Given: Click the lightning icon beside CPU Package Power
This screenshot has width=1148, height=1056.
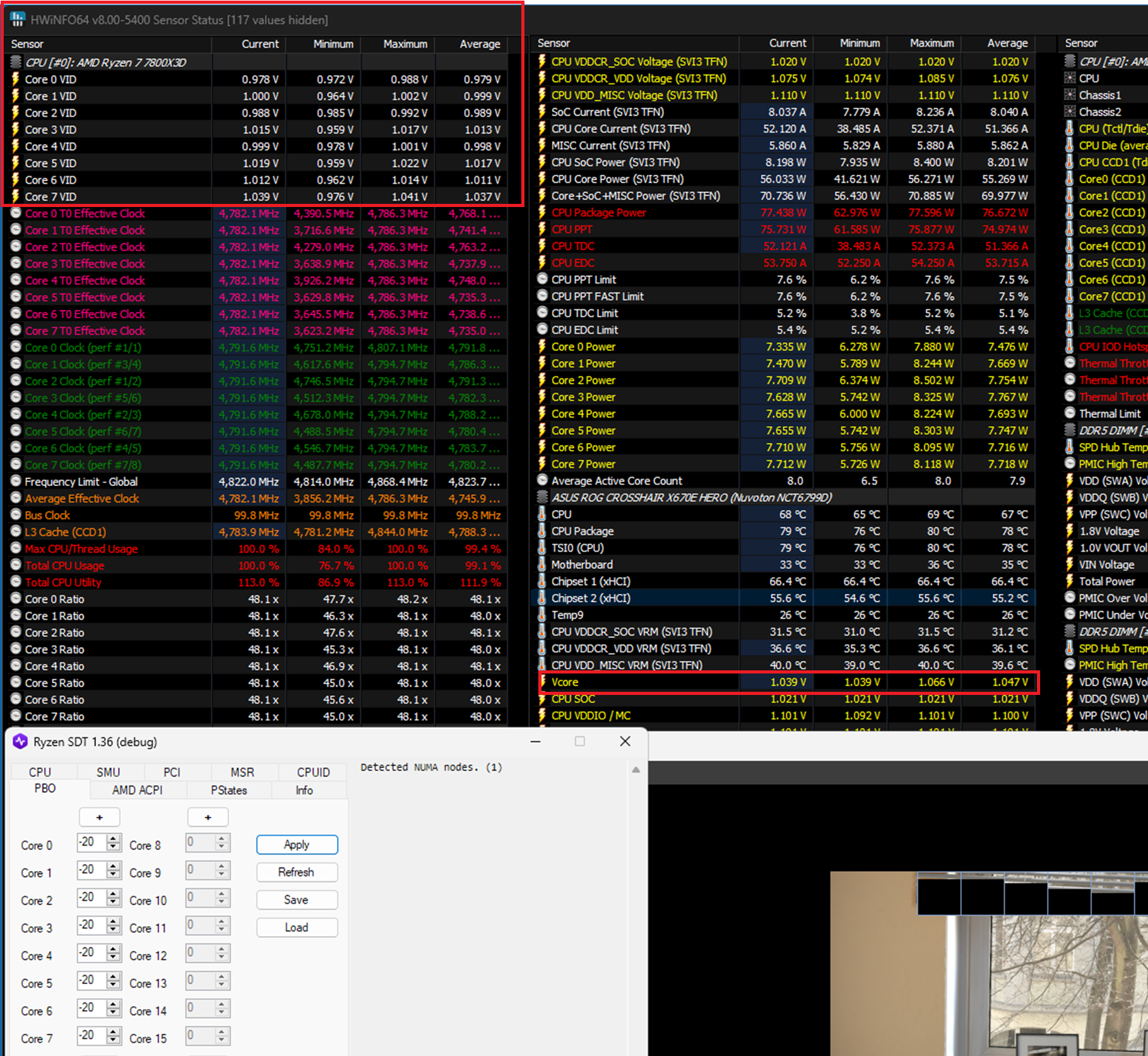Looking at the screenshot, I should (542, 212).
